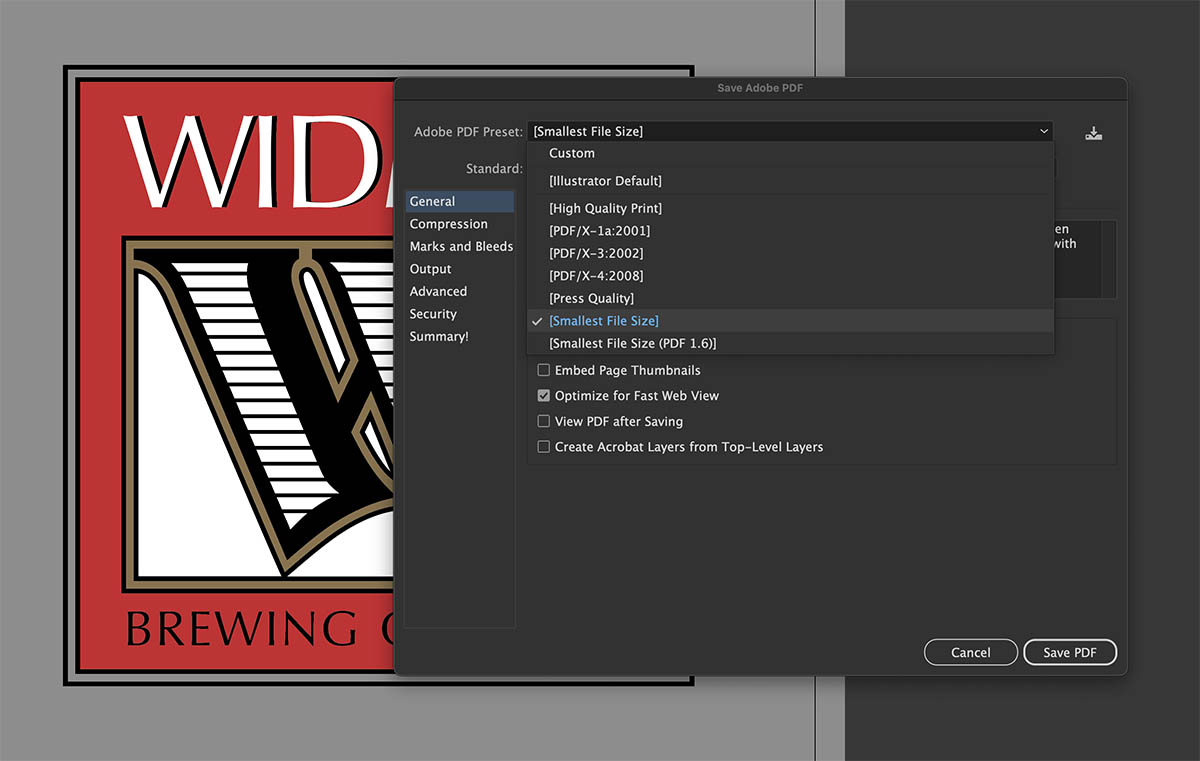Enable Embed Page Thumbnails
Screen dimensions: 1200x761
[x=544, y=370]
